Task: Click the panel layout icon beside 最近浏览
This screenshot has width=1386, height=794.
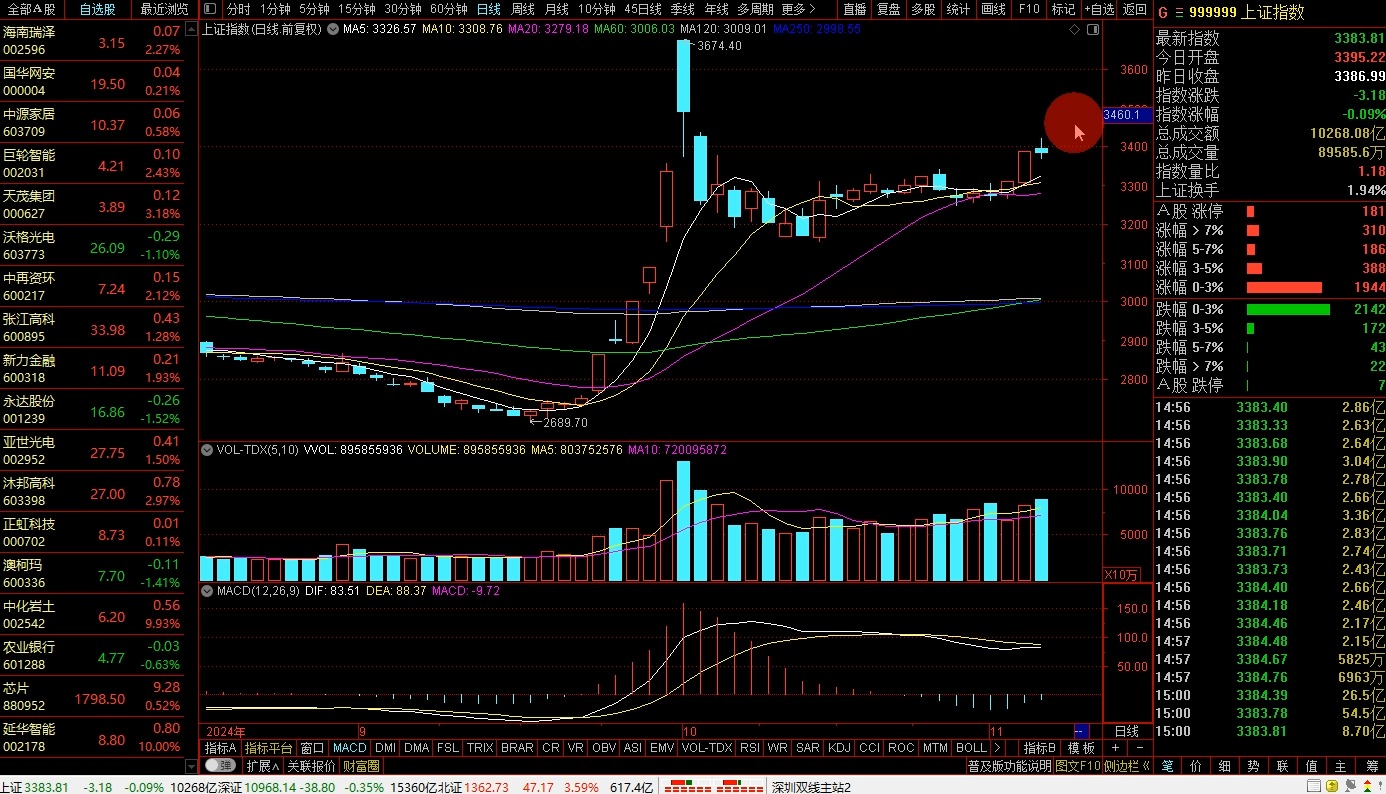Action: (210, 9)
